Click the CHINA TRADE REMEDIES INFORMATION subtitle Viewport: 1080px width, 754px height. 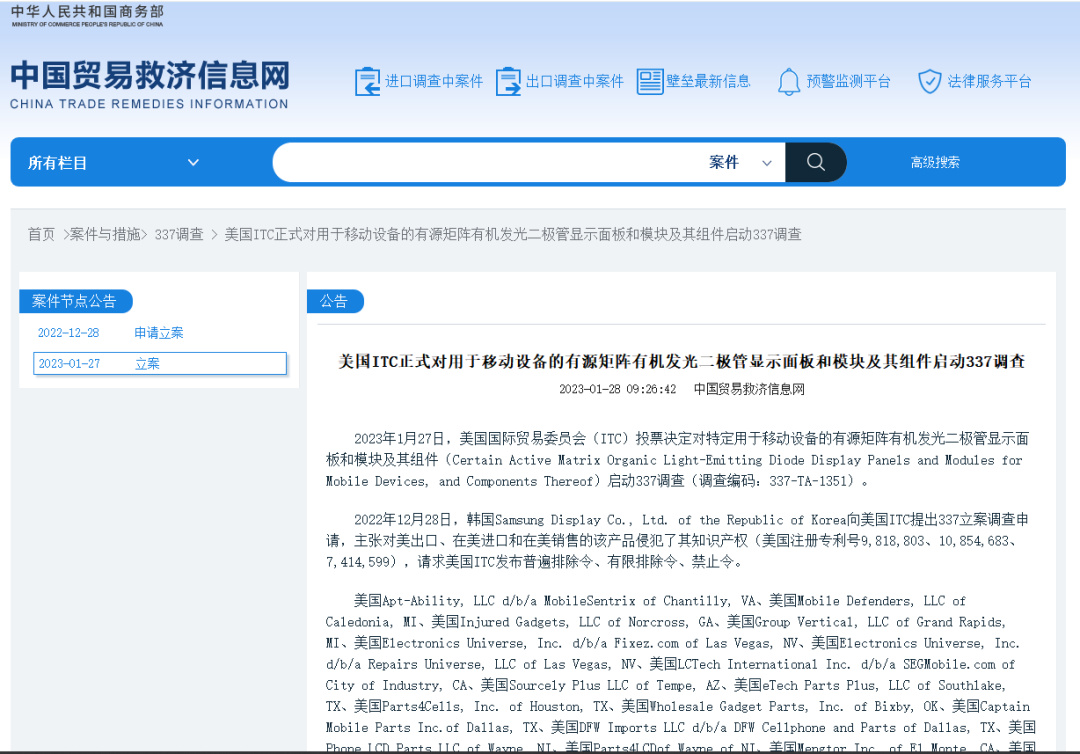149,104
